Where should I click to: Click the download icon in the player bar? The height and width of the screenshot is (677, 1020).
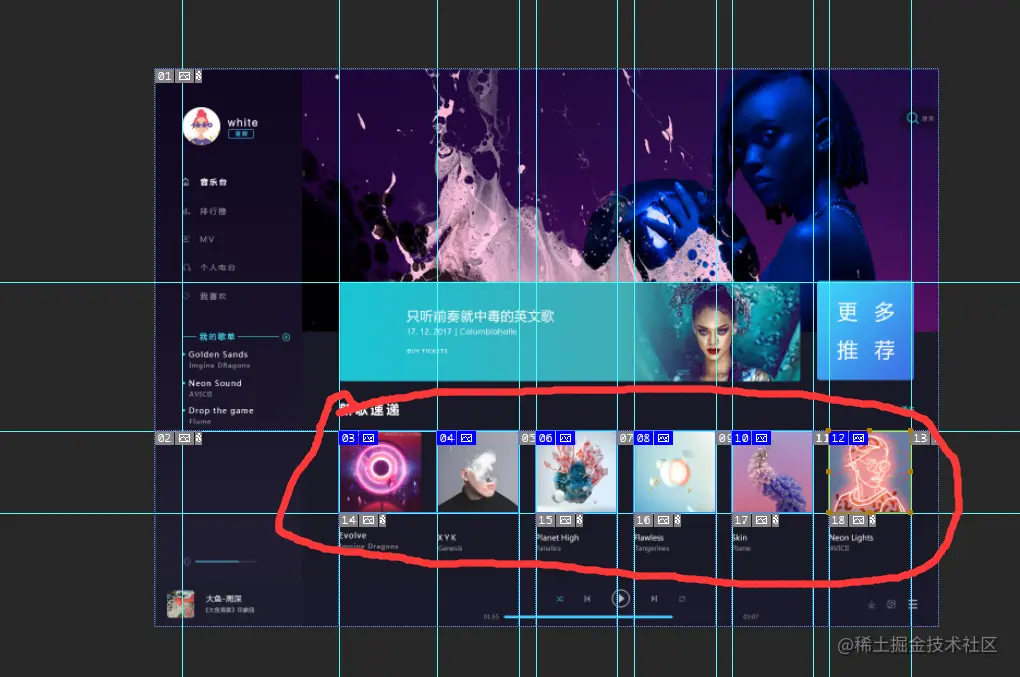pos(871,605)
